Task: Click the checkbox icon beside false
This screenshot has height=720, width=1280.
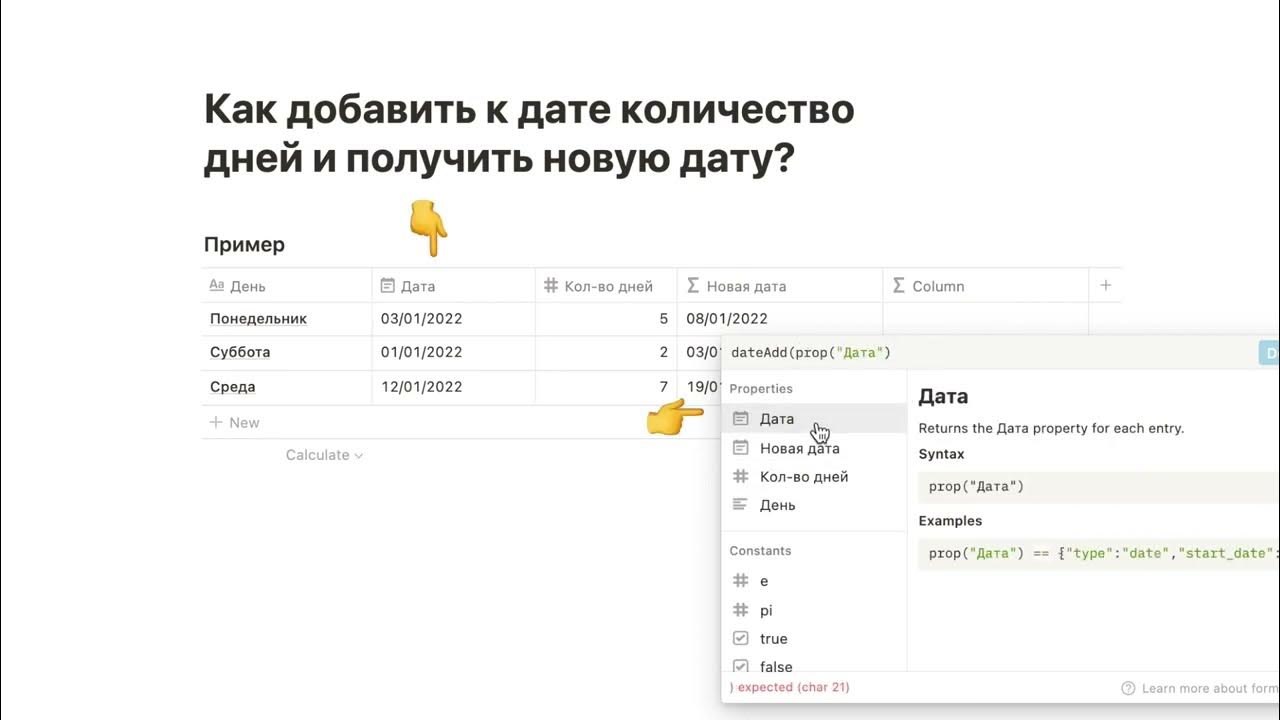Action: pyautogui.click(x=740, y=666)
